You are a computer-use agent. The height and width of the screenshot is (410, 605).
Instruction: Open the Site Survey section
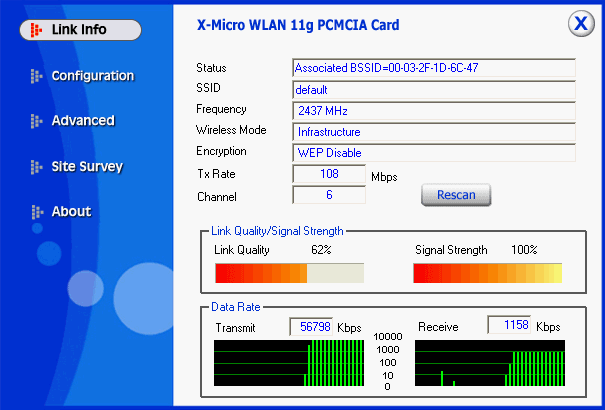click(87, 167)
